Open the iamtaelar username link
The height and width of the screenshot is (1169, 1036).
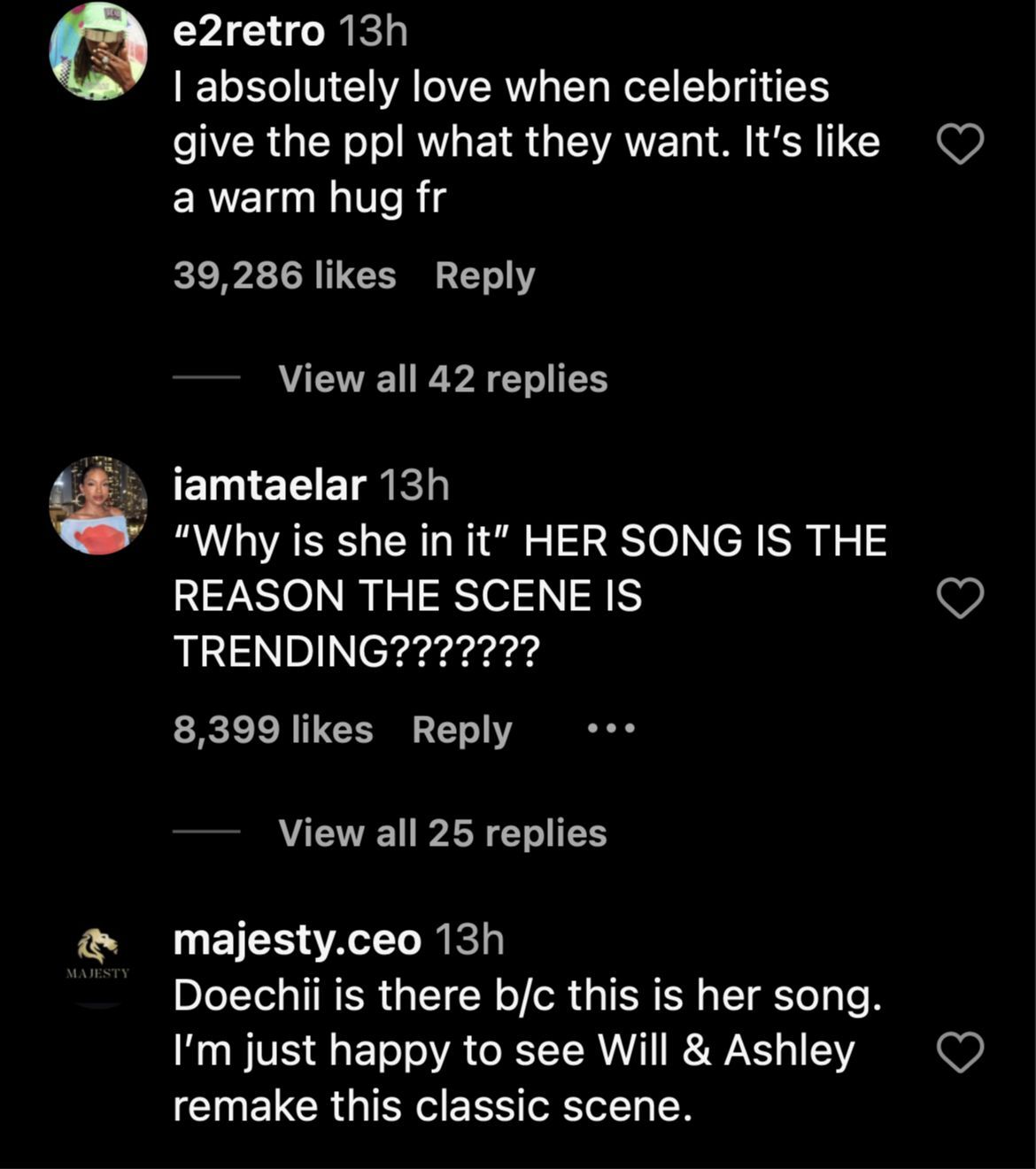pyautogui.click(x=269, y=485)
